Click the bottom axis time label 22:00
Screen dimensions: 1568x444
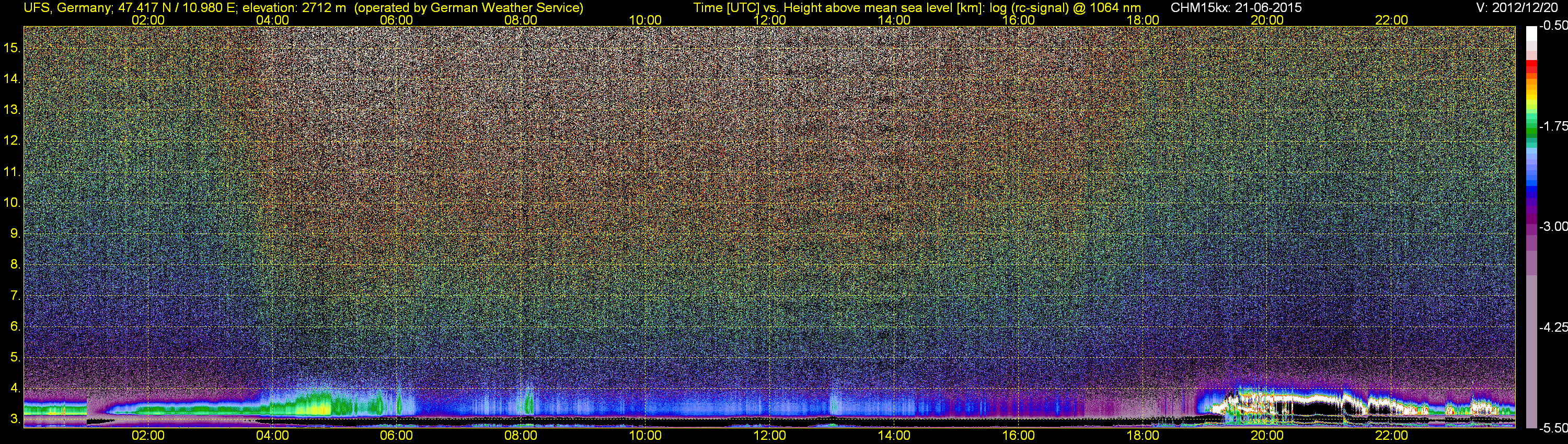1391,436
